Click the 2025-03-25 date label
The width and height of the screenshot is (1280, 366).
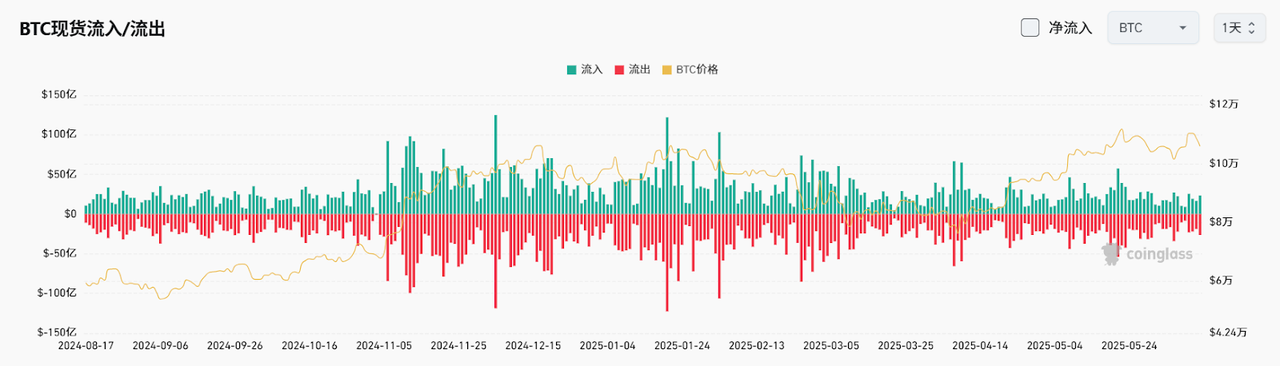tap(906, 346)
